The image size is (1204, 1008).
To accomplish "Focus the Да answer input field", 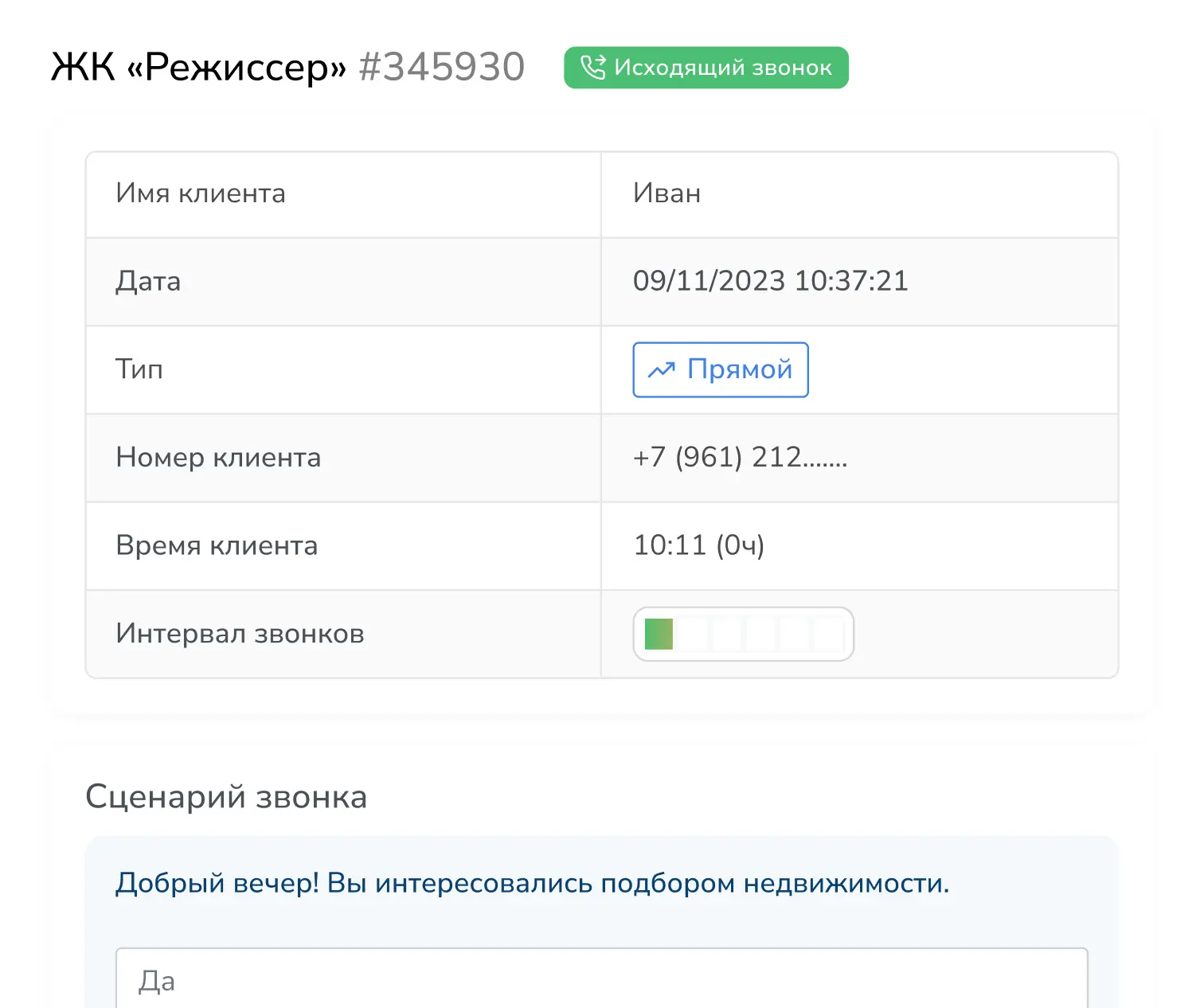I will [x=601, y=979].
